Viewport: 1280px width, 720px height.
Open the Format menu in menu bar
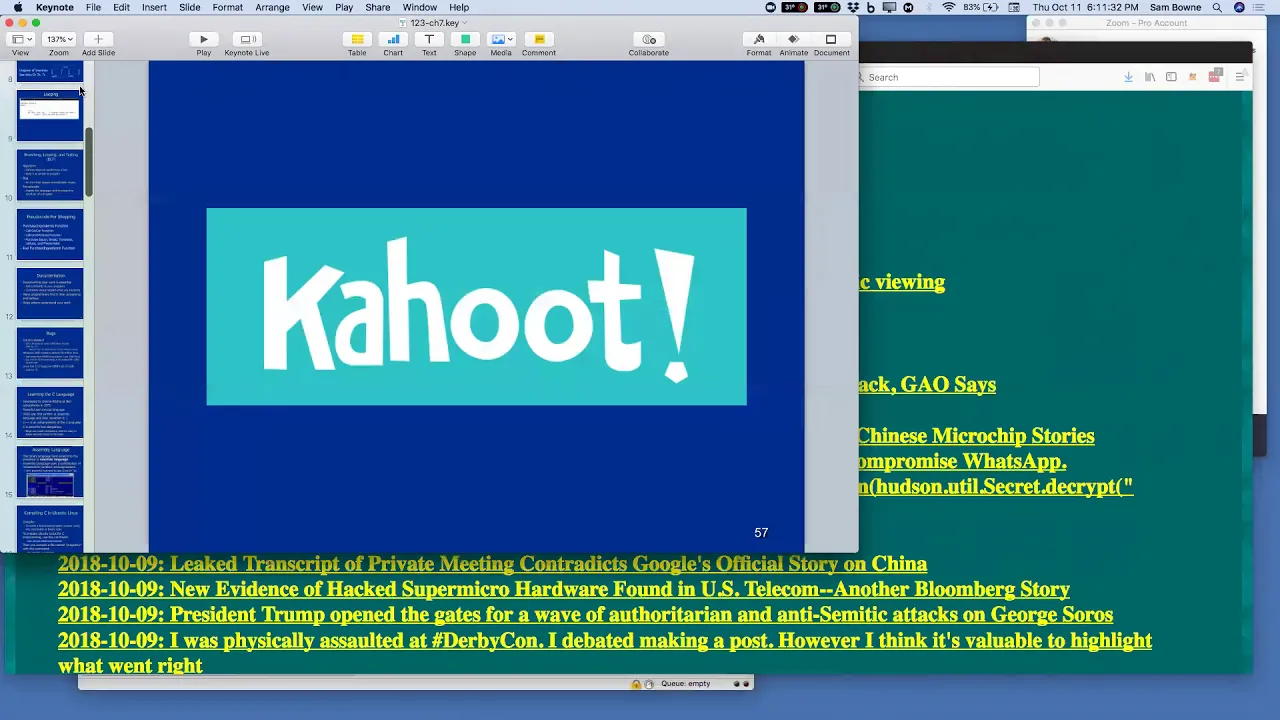pyautogui.click(x=227, y=7)
